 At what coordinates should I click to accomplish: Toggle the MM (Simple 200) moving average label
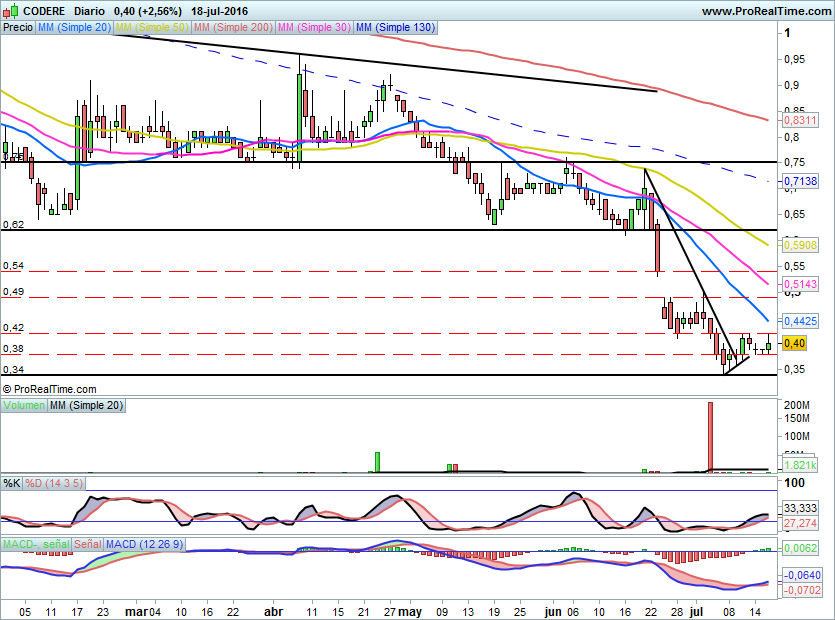point(232,28)
